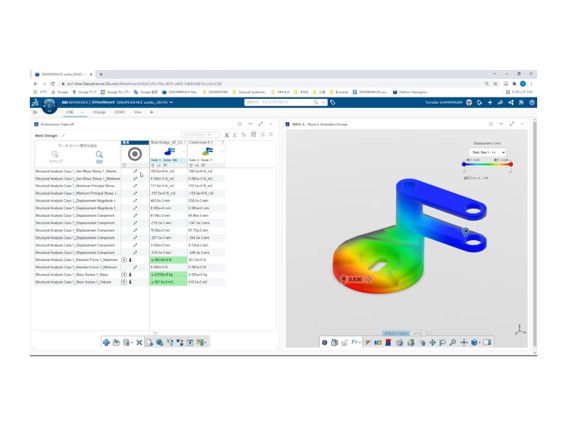Click the tag icon next to the search box
The image size is (567, 426).
[x=333, y=103]
